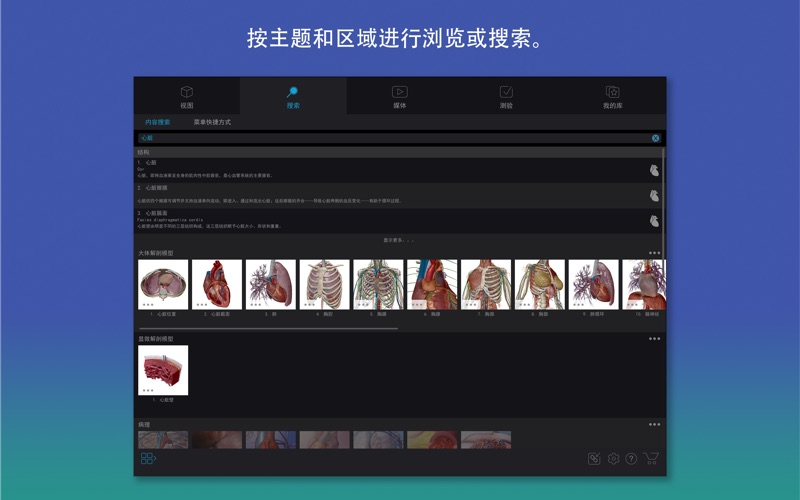Open thumbnail 2 showing the heart section
Viewport: 800px width, 500px height.
pyautogui.click(x=217, y=284)
